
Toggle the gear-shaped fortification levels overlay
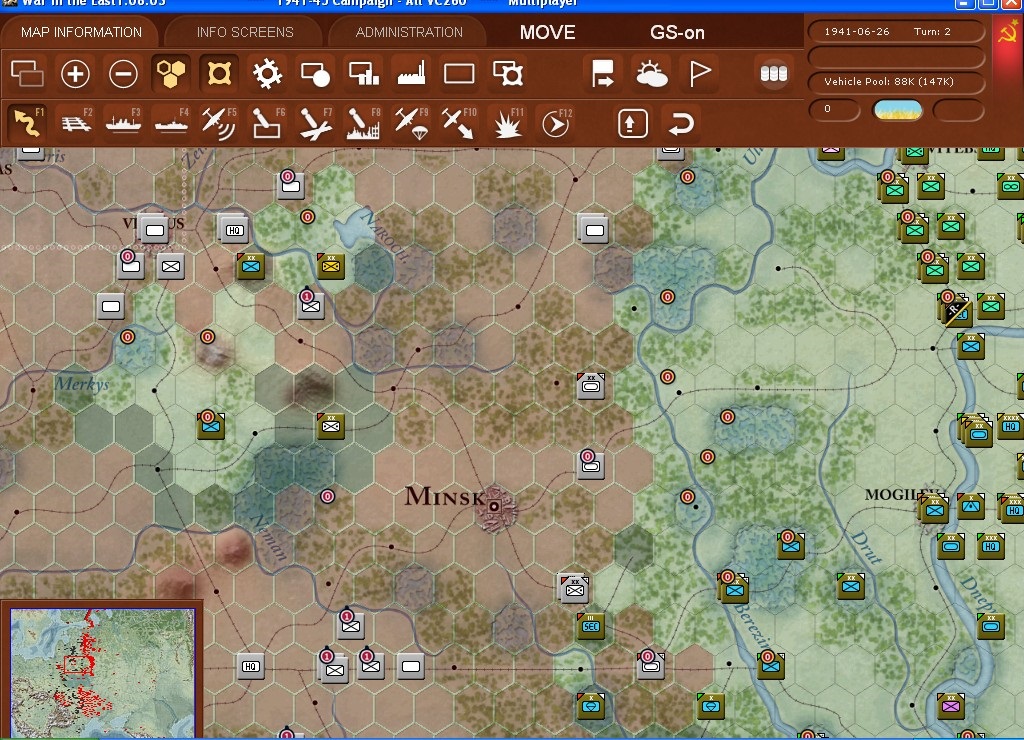coord(267,73)
